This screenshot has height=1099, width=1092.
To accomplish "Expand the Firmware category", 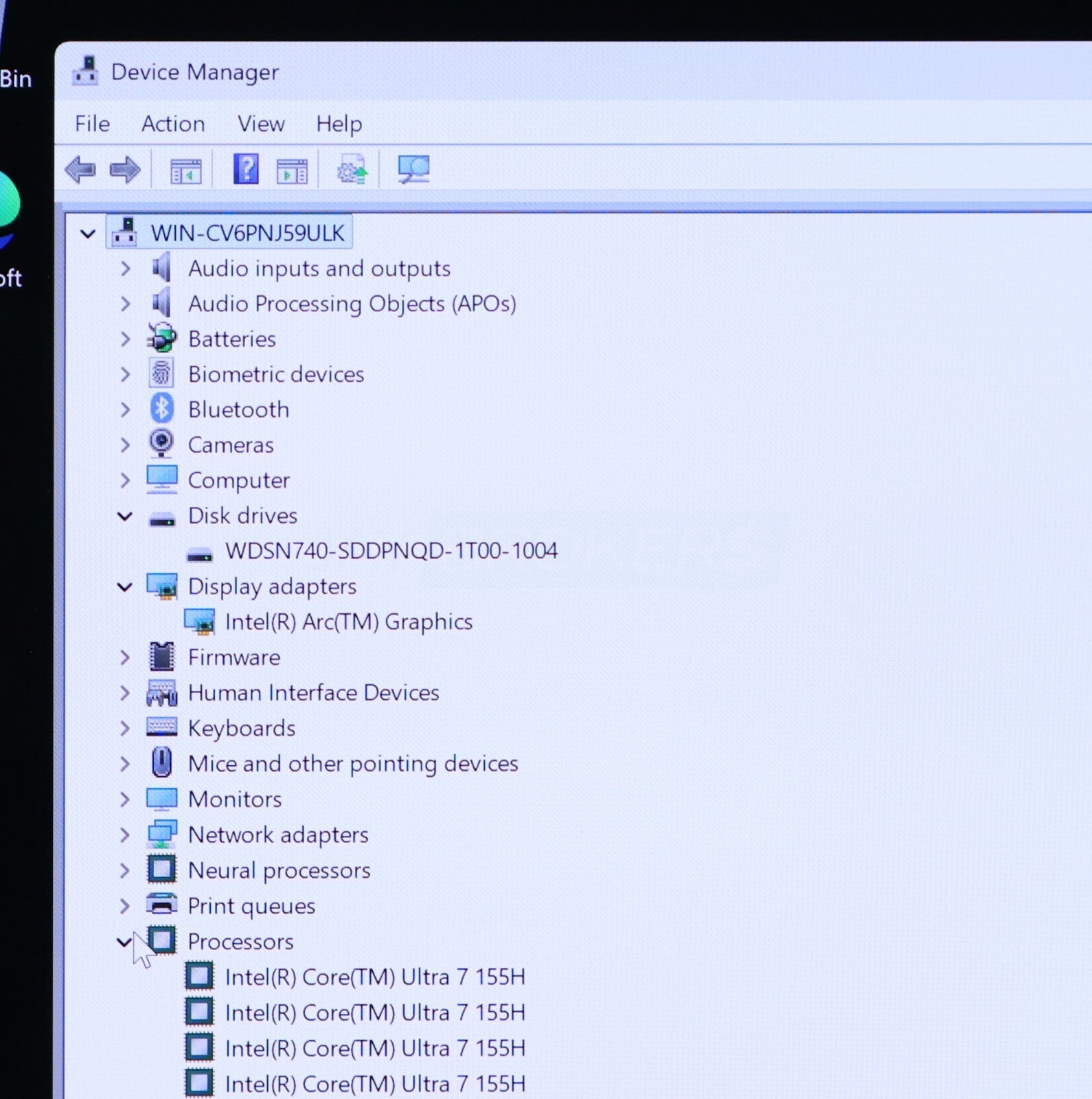I will (x=125, y=657).
